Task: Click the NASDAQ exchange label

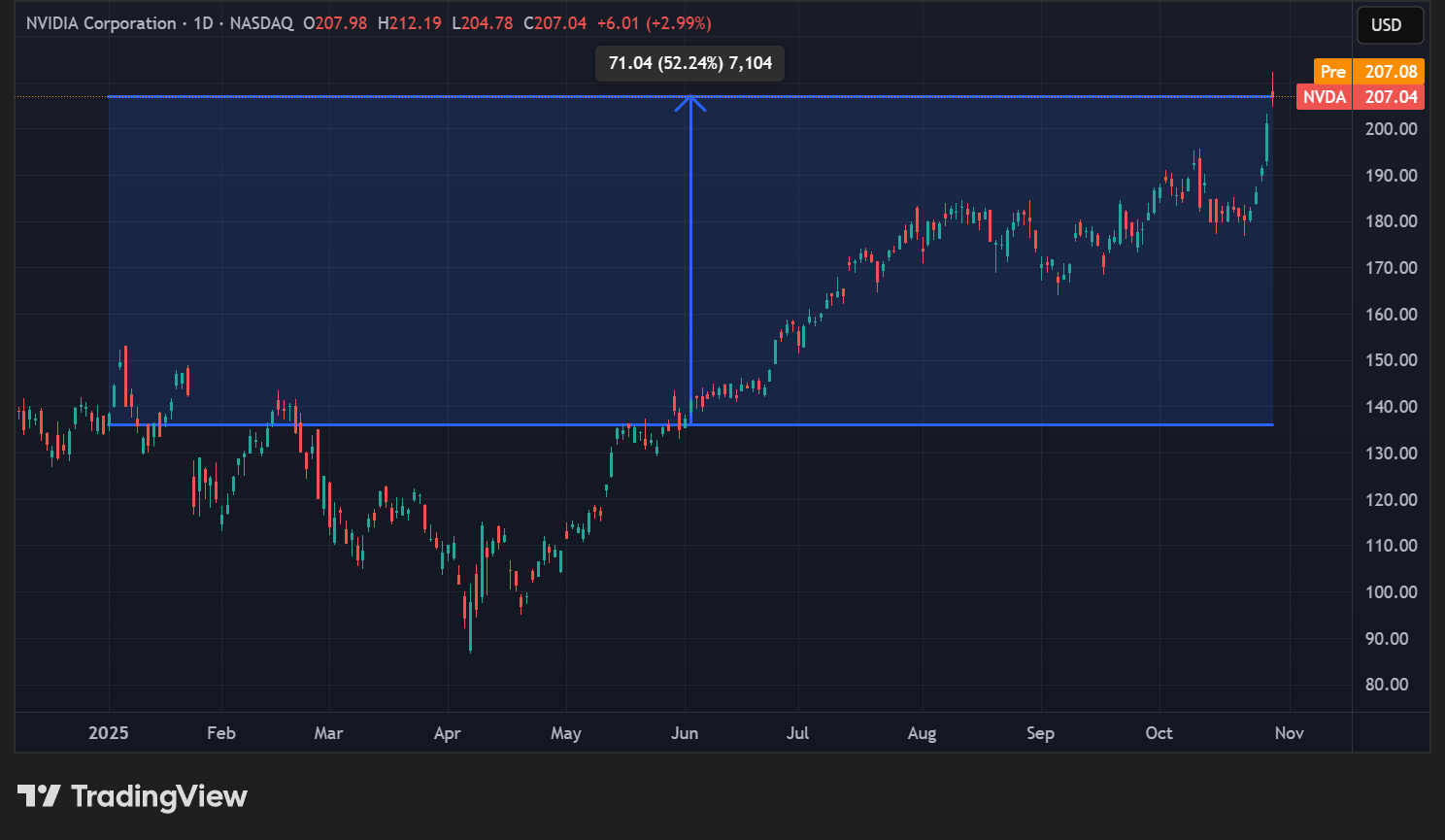Action: coord(260,22)
